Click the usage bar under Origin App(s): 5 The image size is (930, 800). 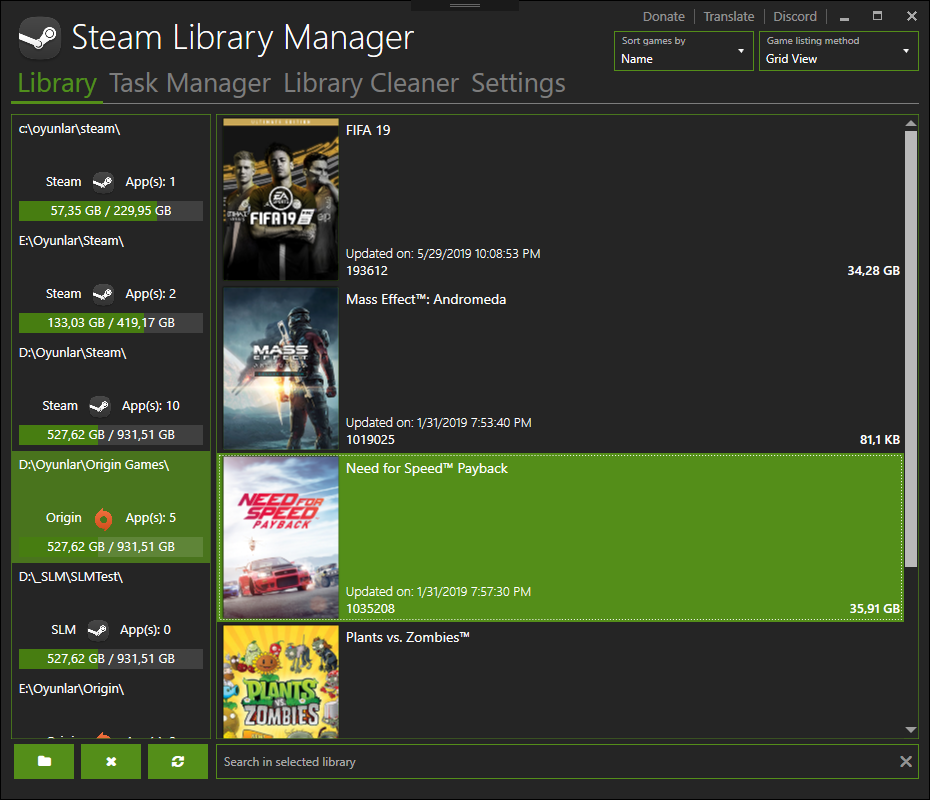pyautogui.click(x=111, y=547)
